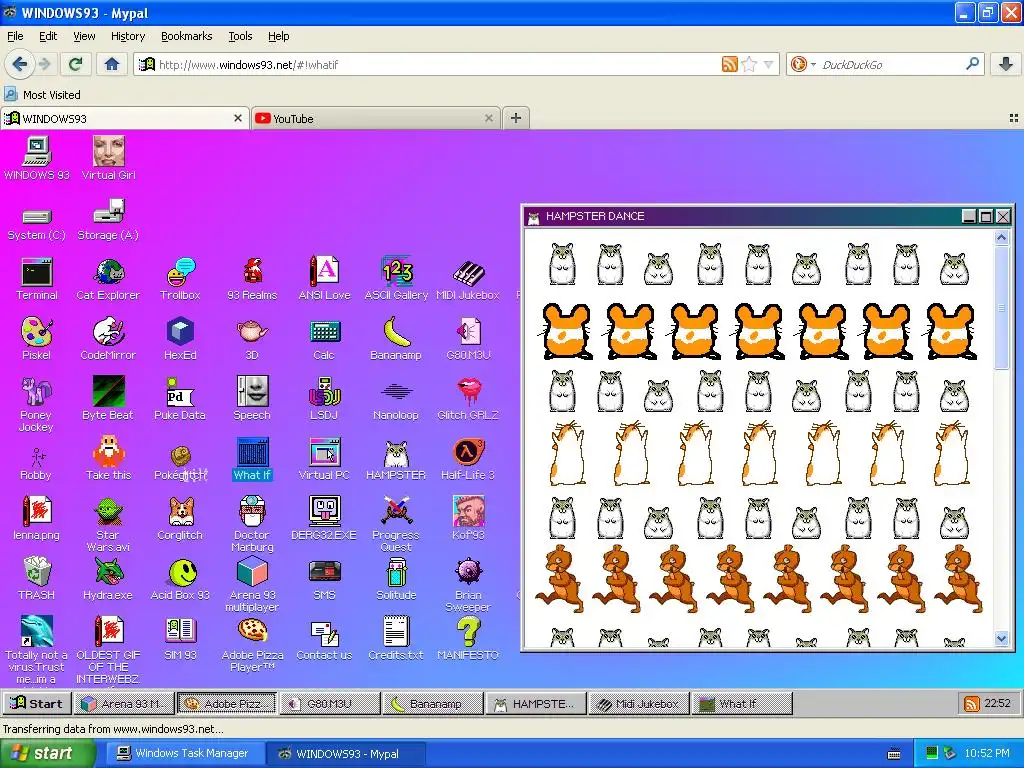Open the Trollbox chat icon
This screenshot has height=768, width=1024.
click(x=180, y=279)
